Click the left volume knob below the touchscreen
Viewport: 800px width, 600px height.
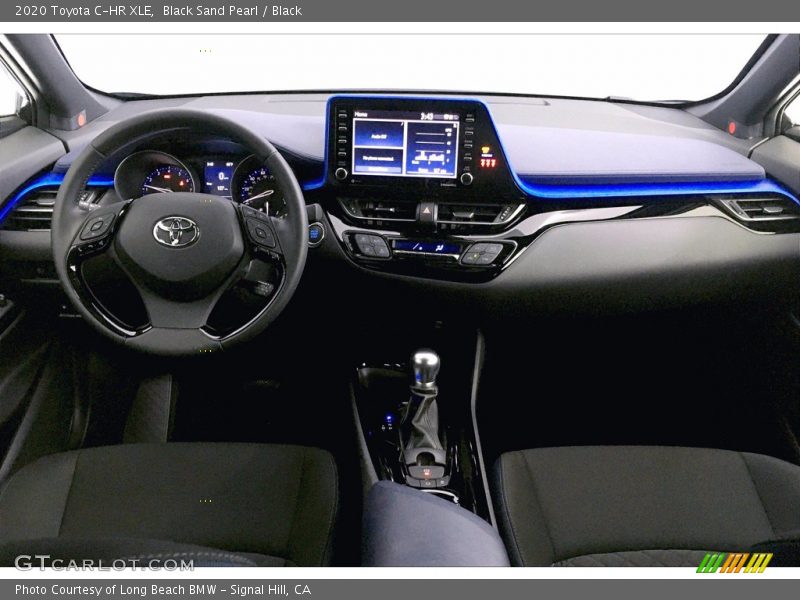341,173
